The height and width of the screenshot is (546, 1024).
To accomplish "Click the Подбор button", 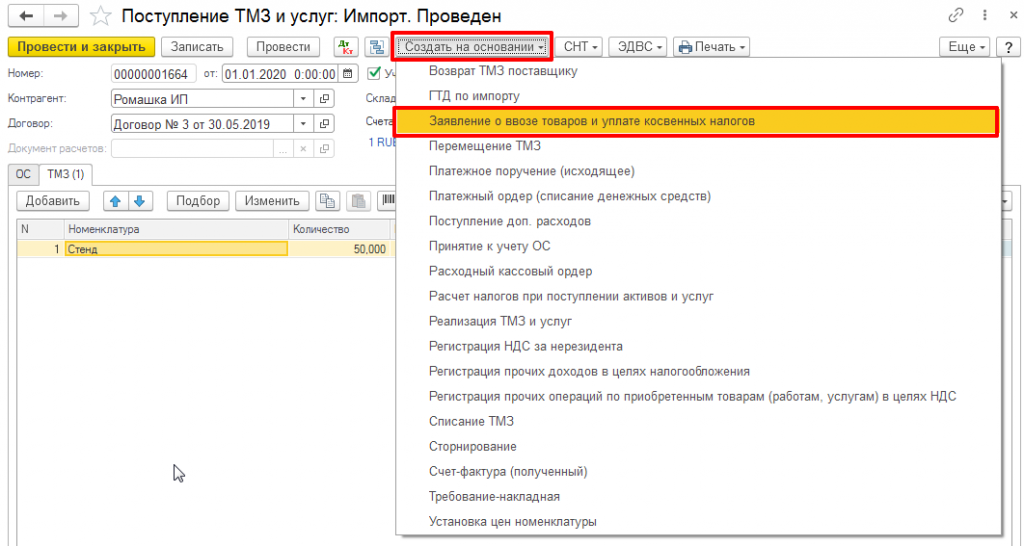I will click(x=198, y=201).
